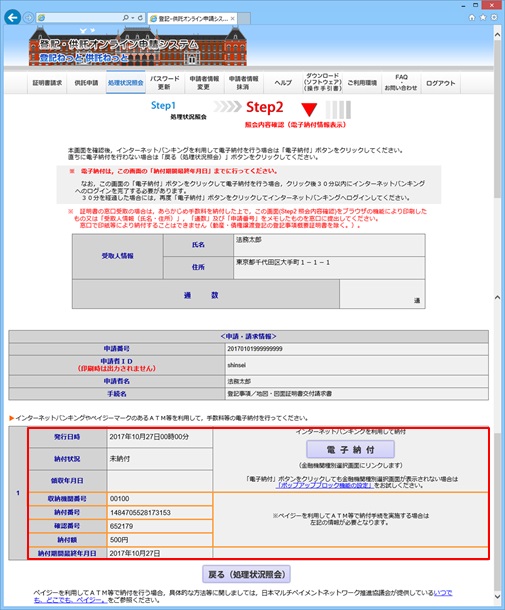The image size is (505, 610).
Task: Click the <申請・請求情報> table header
Action: pos(249,337)
